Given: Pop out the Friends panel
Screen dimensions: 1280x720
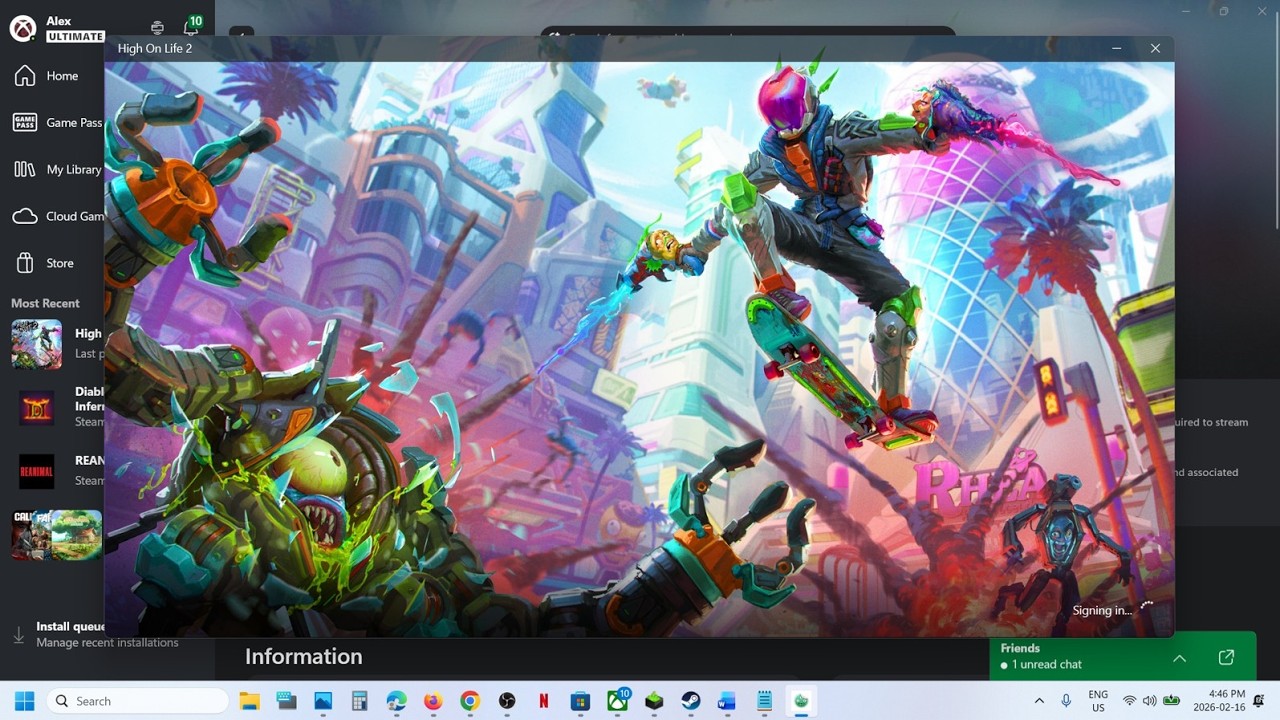Looking at the screenshot, I should click(1226, 657).
